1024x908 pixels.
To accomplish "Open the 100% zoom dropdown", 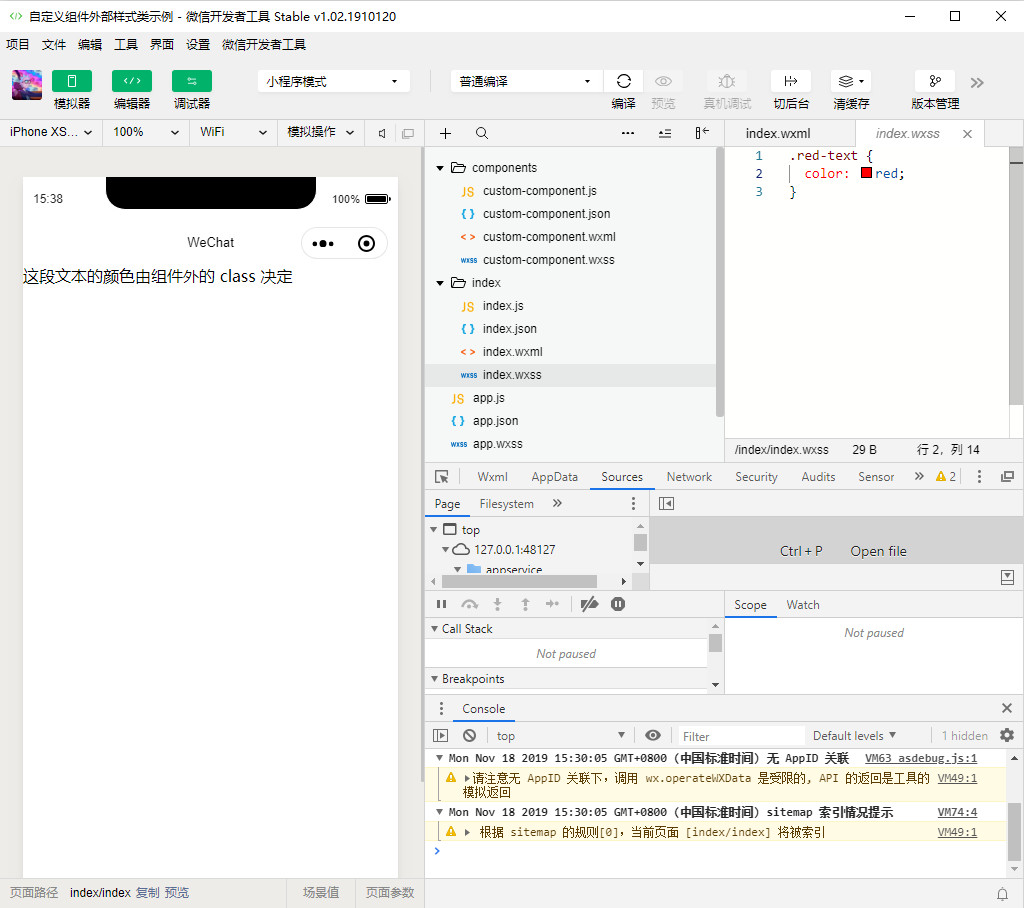I will coord(146,132).
